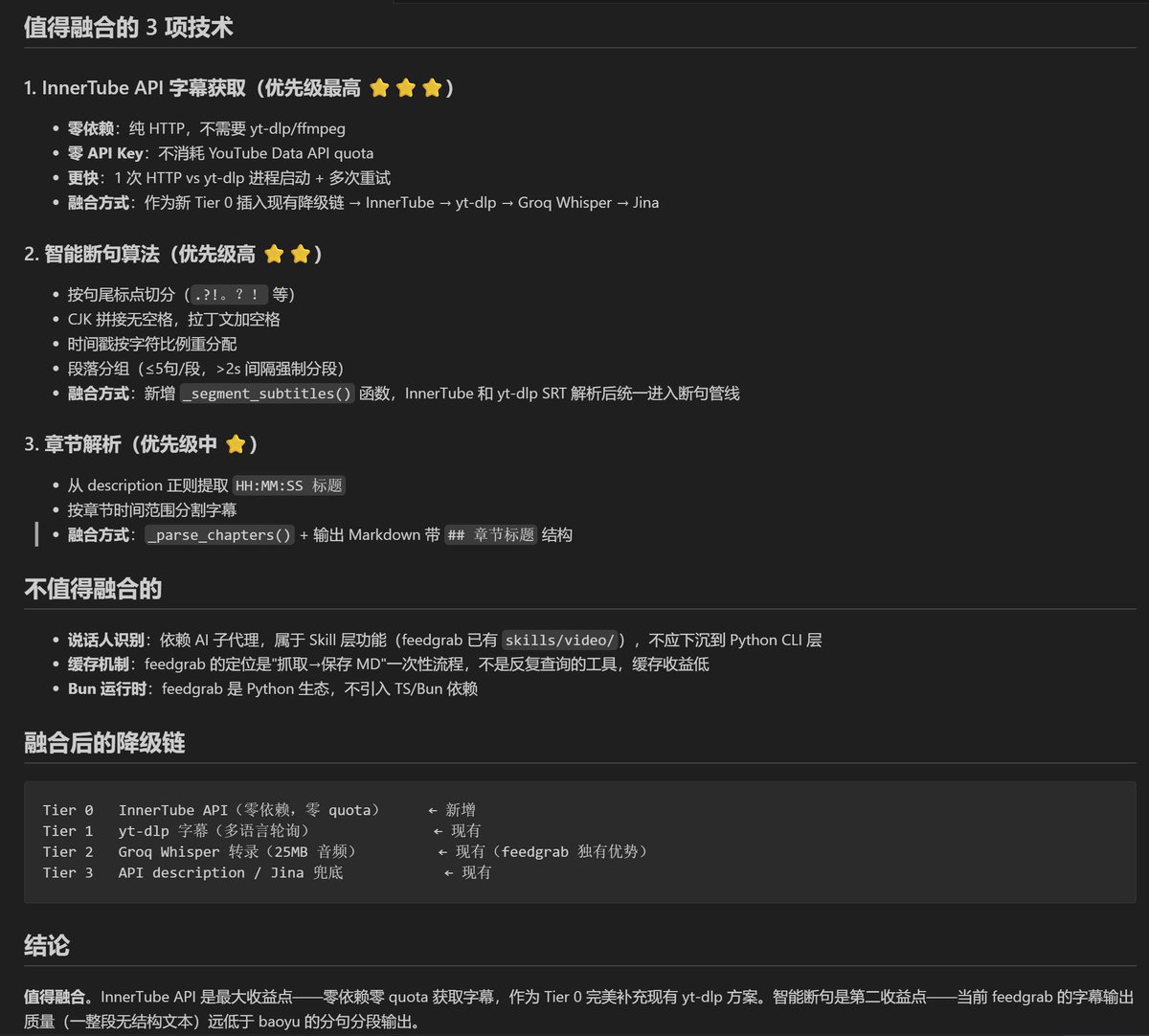The height and width of the screenshot is (1036, 1149).
Task: Click the bullet starting '缓存机制'
Action: point(388,664)
